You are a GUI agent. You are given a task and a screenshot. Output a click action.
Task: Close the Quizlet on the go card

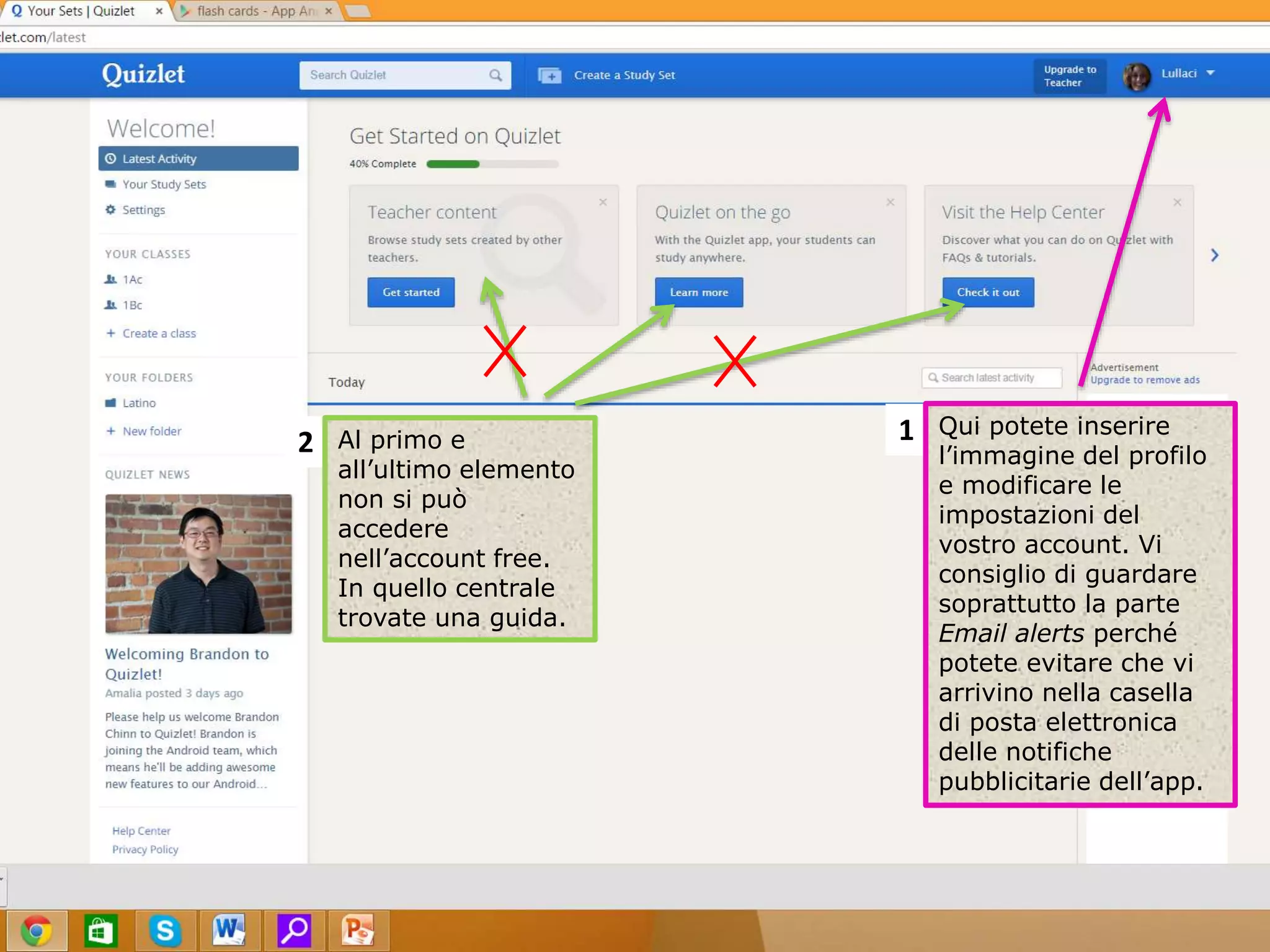(x=890, y=203)
